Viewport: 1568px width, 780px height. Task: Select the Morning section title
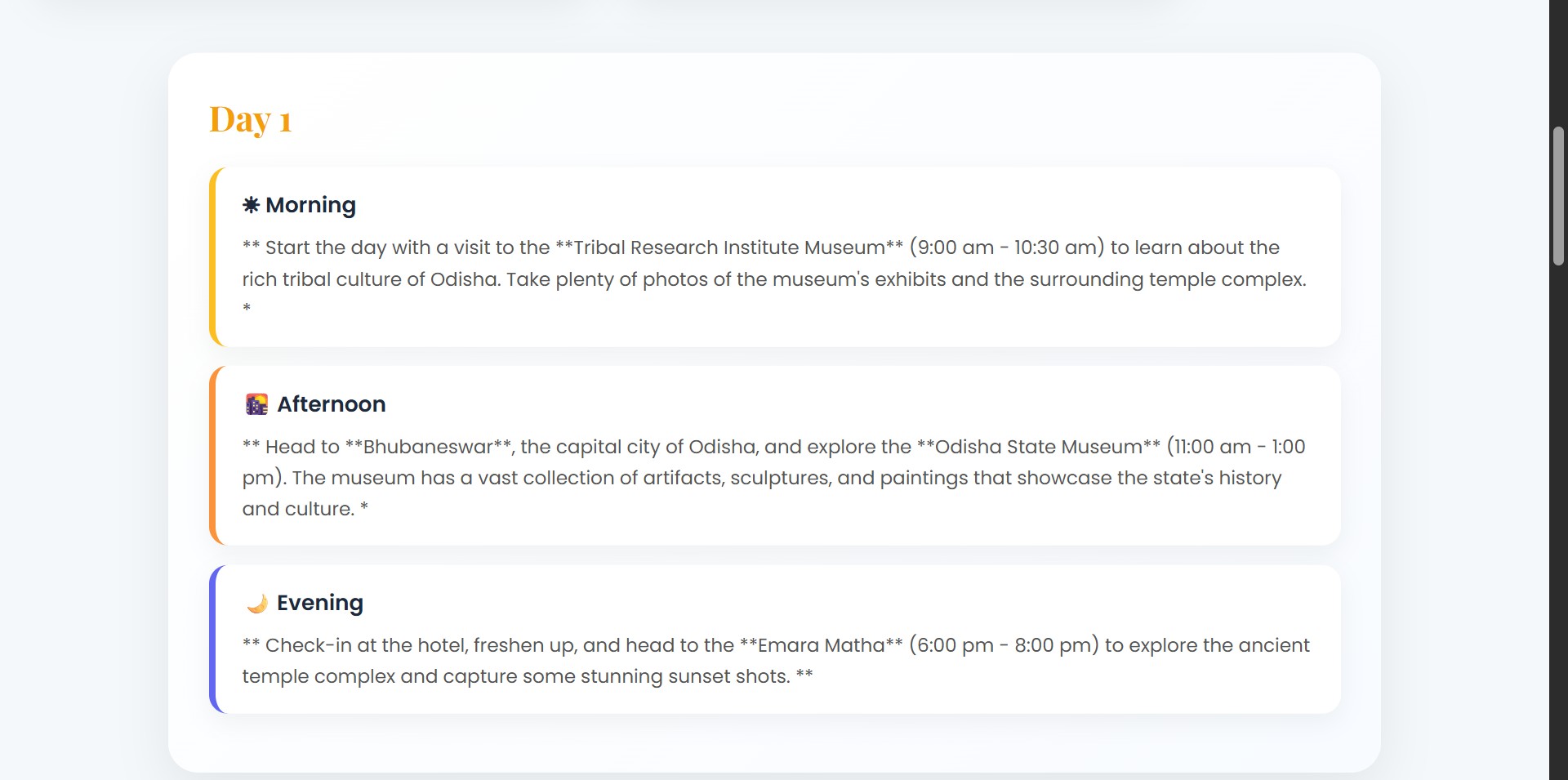[310, 205]
